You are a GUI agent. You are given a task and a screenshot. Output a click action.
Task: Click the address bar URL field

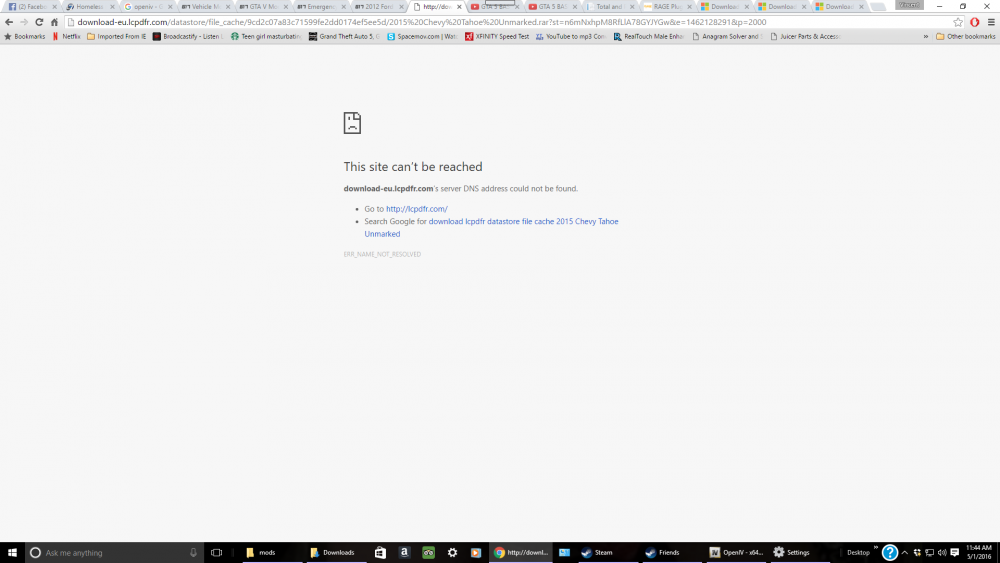click(x=510, y=22)
